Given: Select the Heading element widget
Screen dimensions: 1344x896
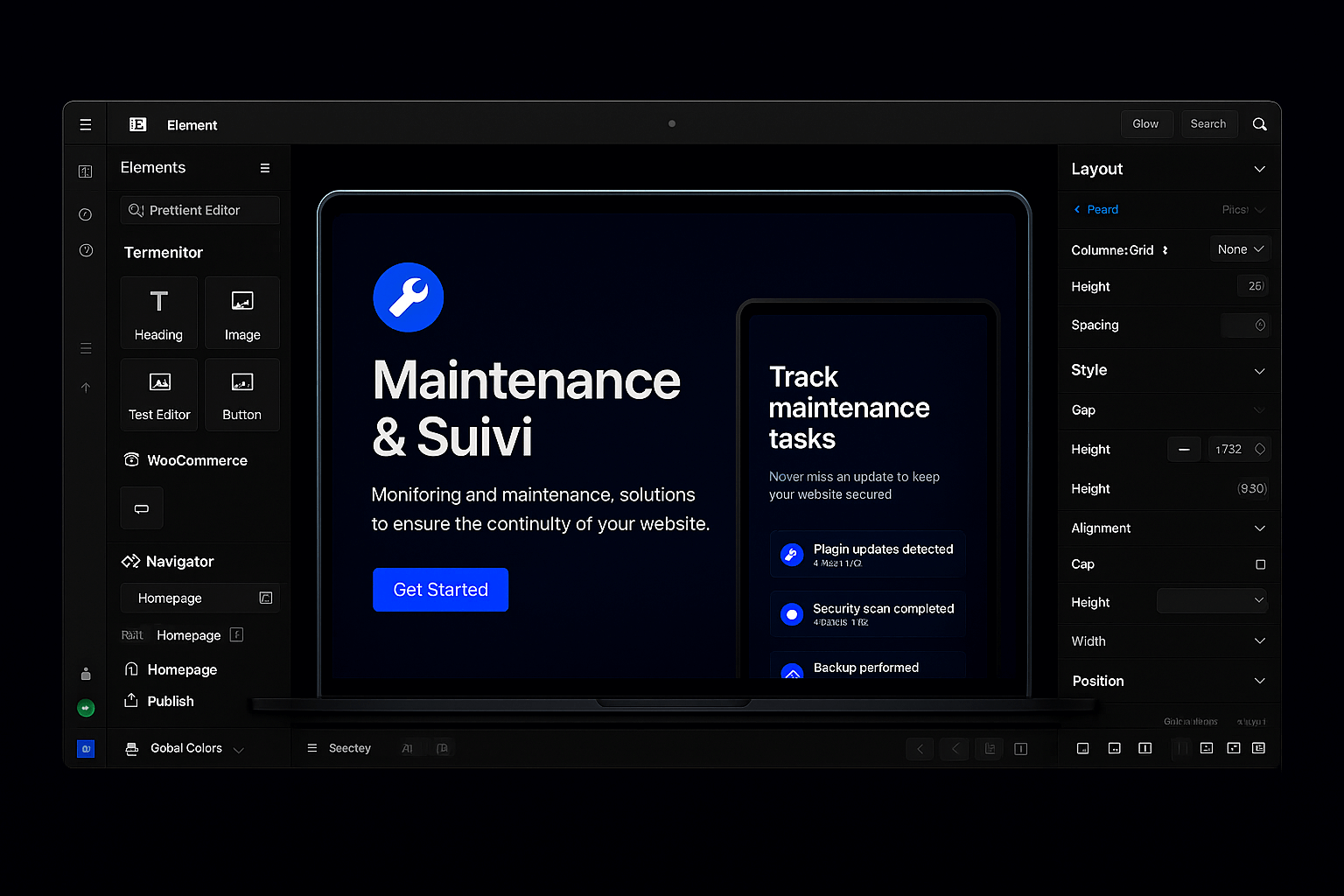Looking at the screenshot, I should (158, 313).
